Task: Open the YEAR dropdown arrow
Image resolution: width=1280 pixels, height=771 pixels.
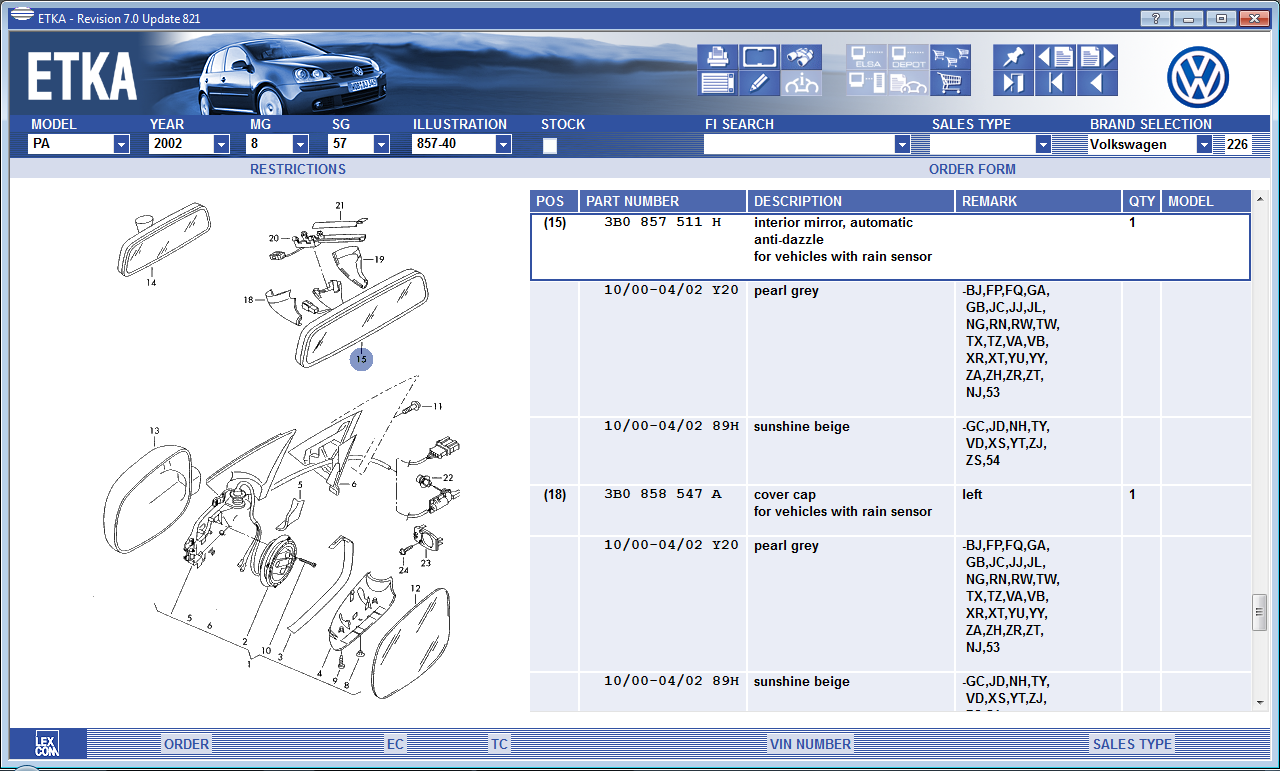Action: tap(221, 145)
